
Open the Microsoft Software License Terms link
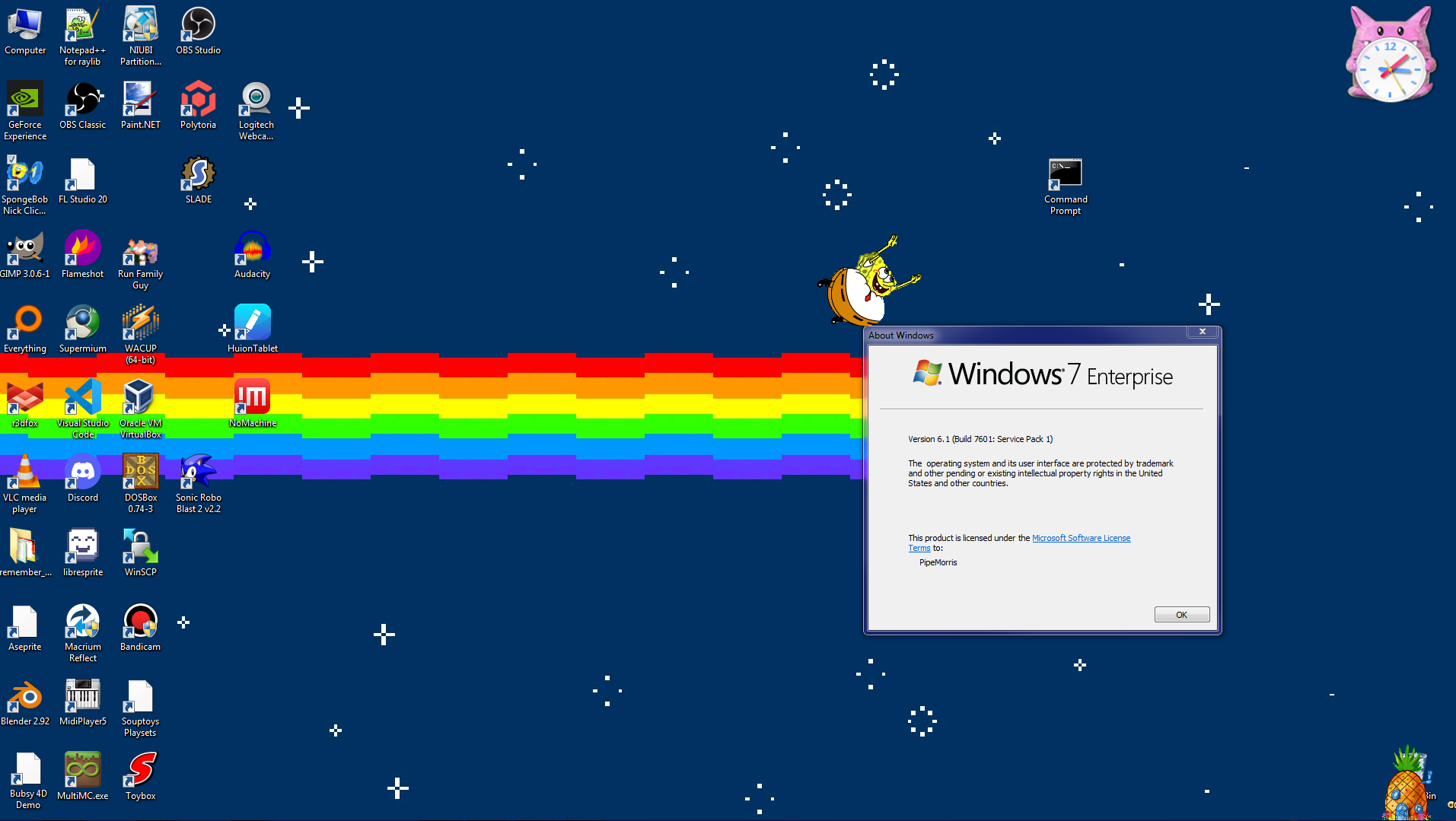tap(1080, 538)
